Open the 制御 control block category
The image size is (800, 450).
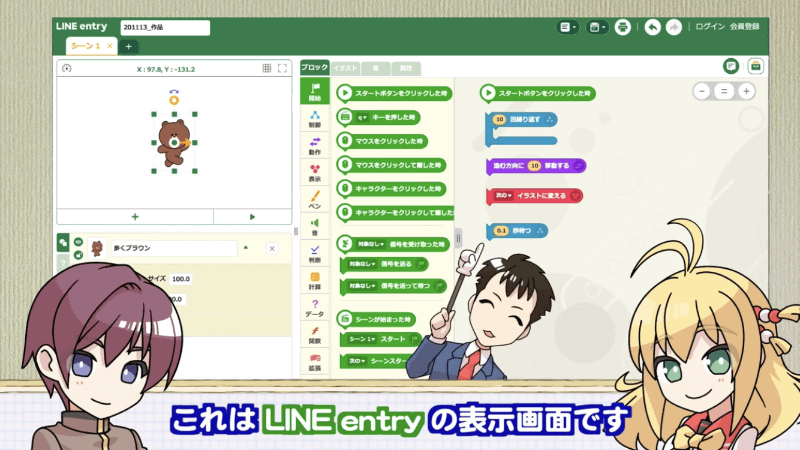pyautogui.click(x=315, y=119)
